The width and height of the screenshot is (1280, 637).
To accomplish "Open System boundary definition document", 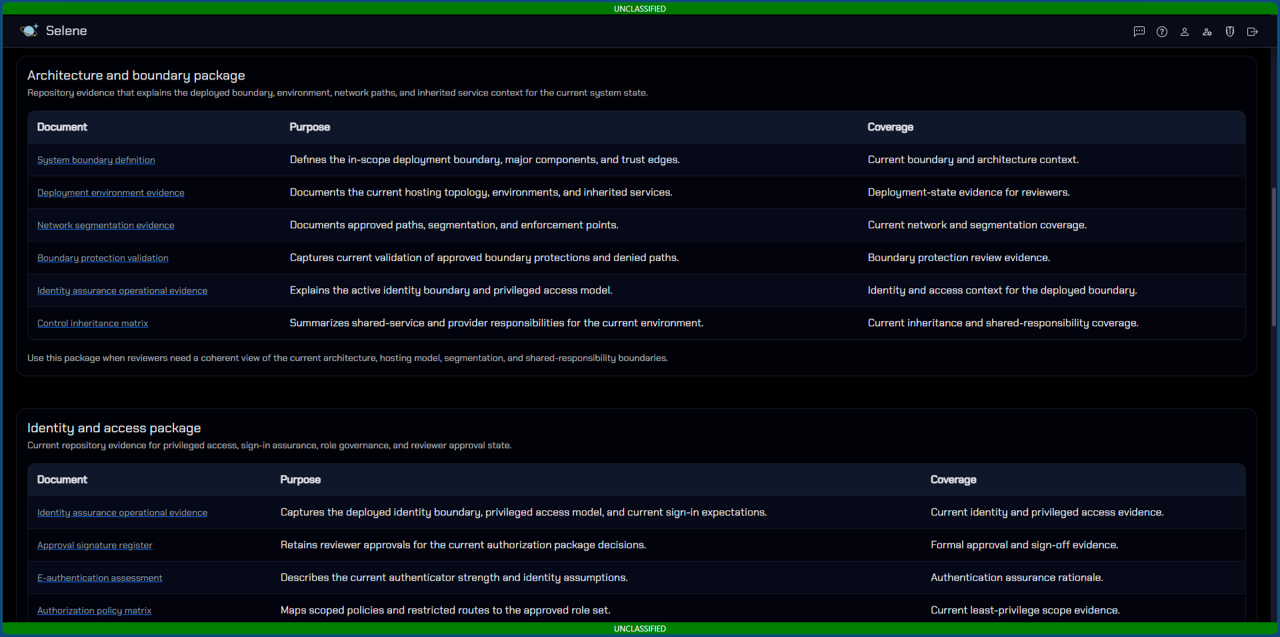I will (x=96, y=160).
